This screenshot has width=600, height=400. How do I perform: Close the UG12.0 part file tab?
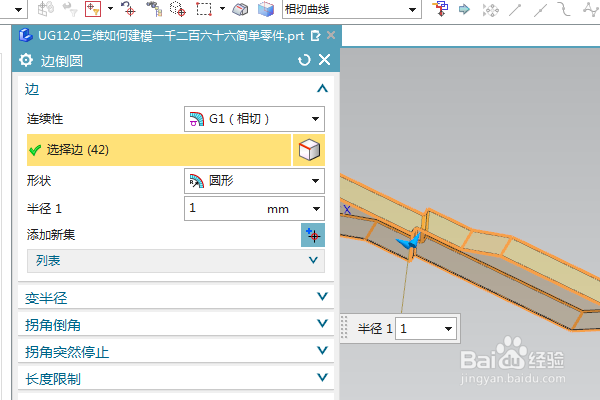coord(331,36)
